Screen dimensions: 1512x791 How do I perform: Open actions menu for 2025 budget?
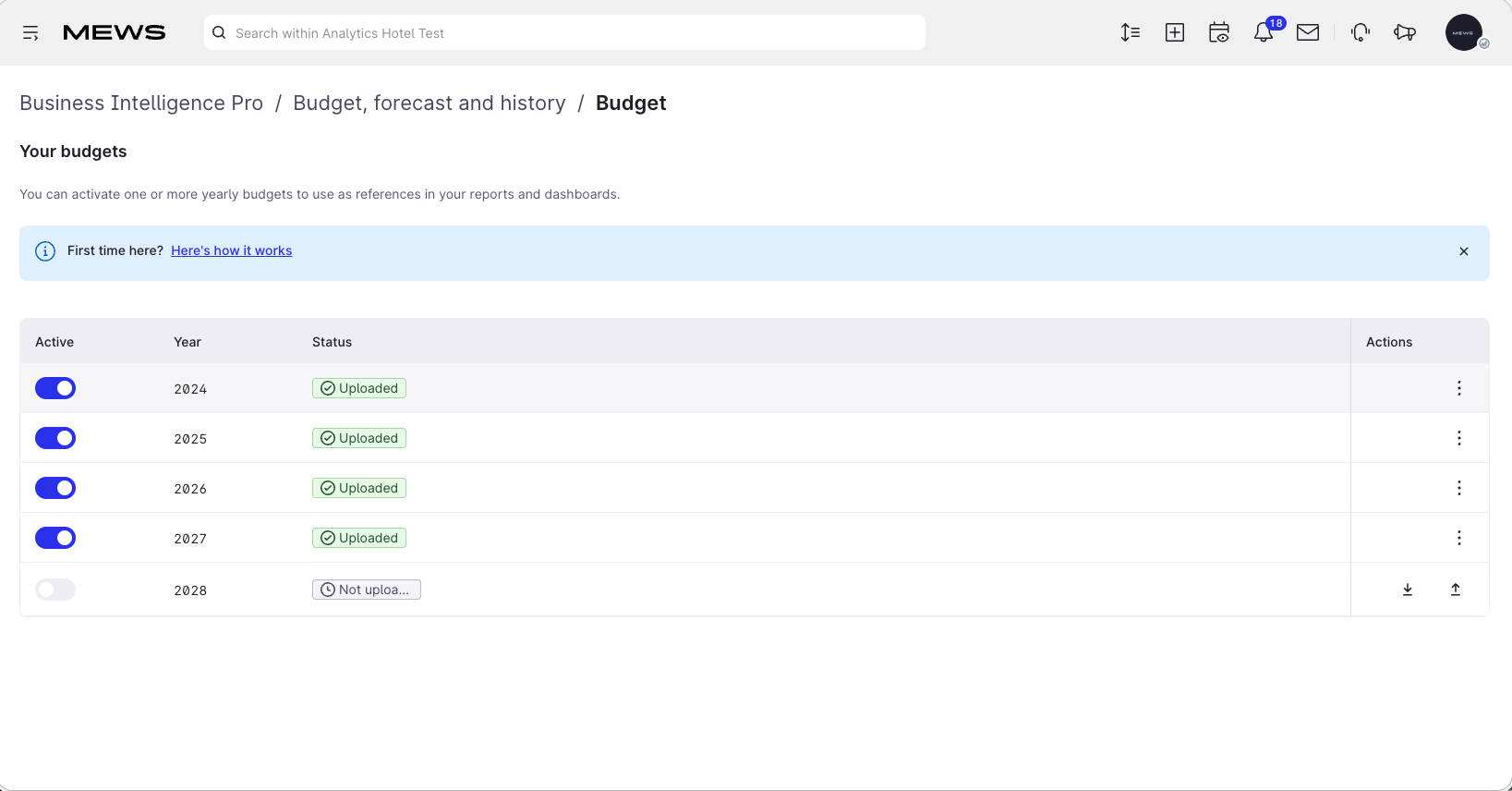pos(1459,438)
